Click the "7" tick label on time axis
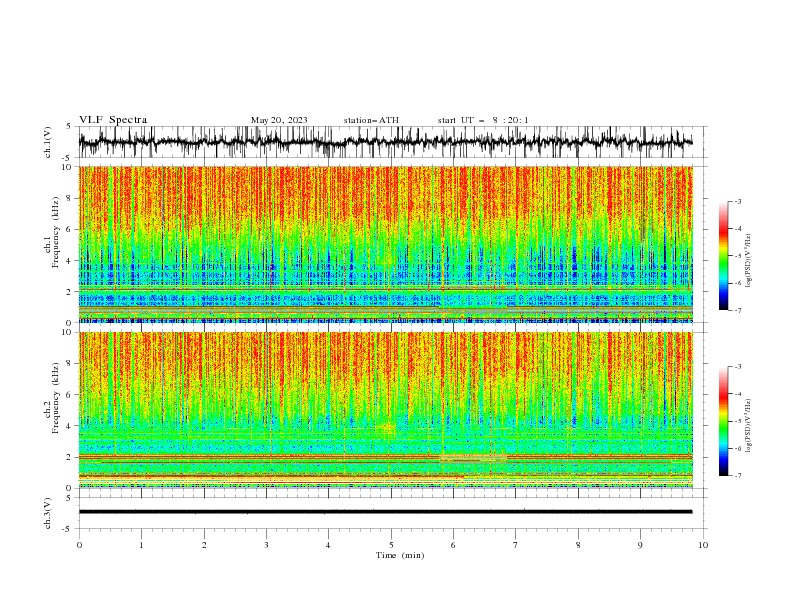Viewport: 792px width, 612px height. coord(516,545)
